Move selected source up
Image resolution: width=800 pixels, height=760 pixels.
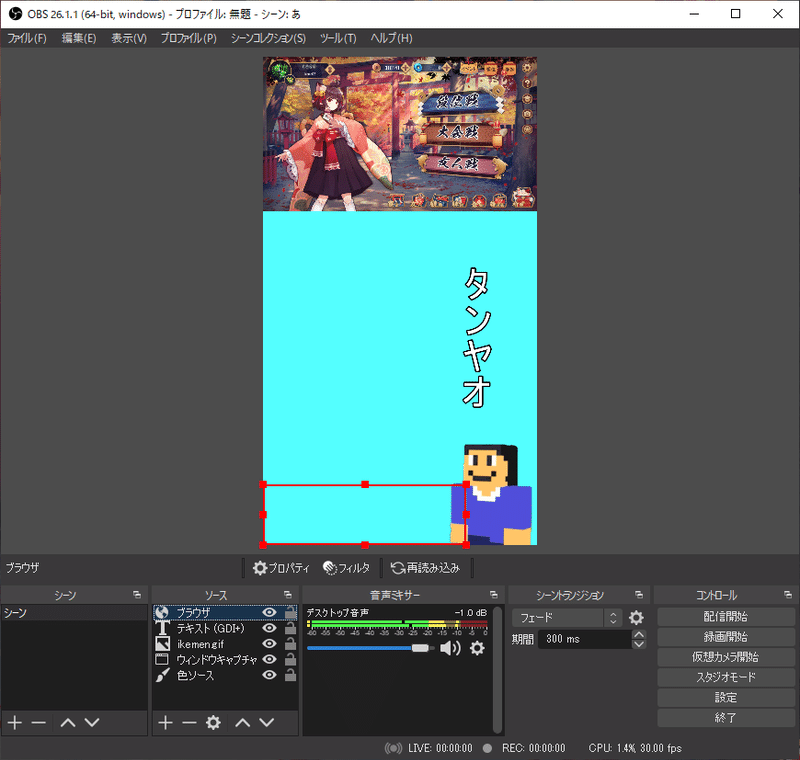pyautogui.click(x=243, y=722)
